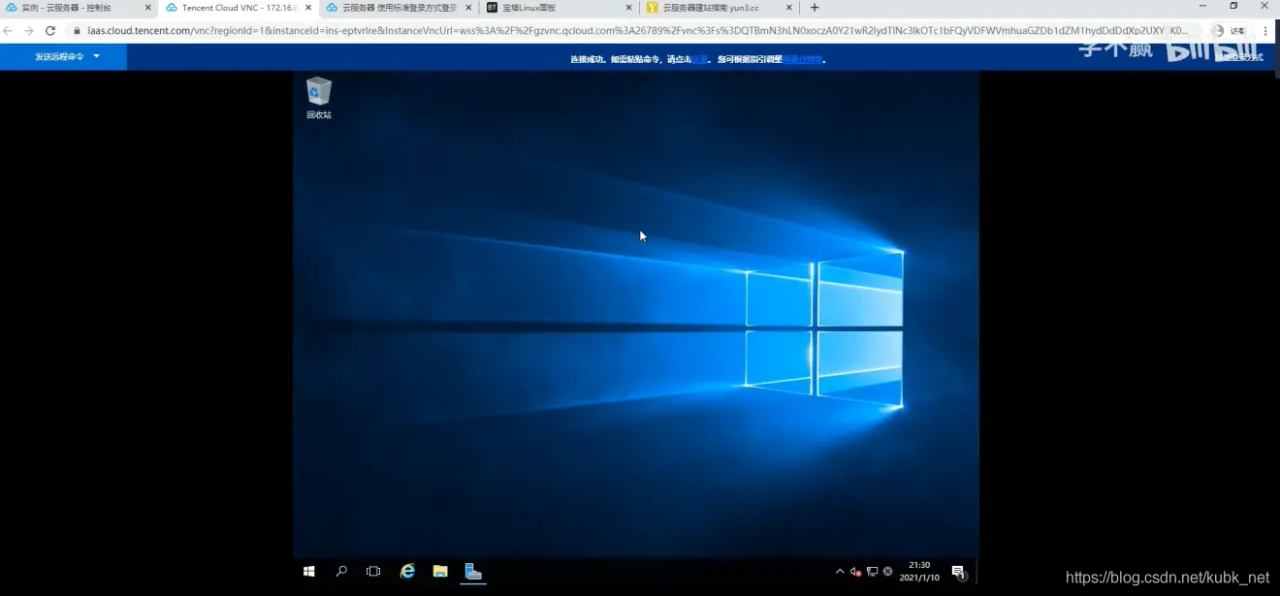Image resolution: width=1280 pixels, height=596 pixels.
Task: Open File Explorer from the taskbar
Action: (x=440, y=571)
